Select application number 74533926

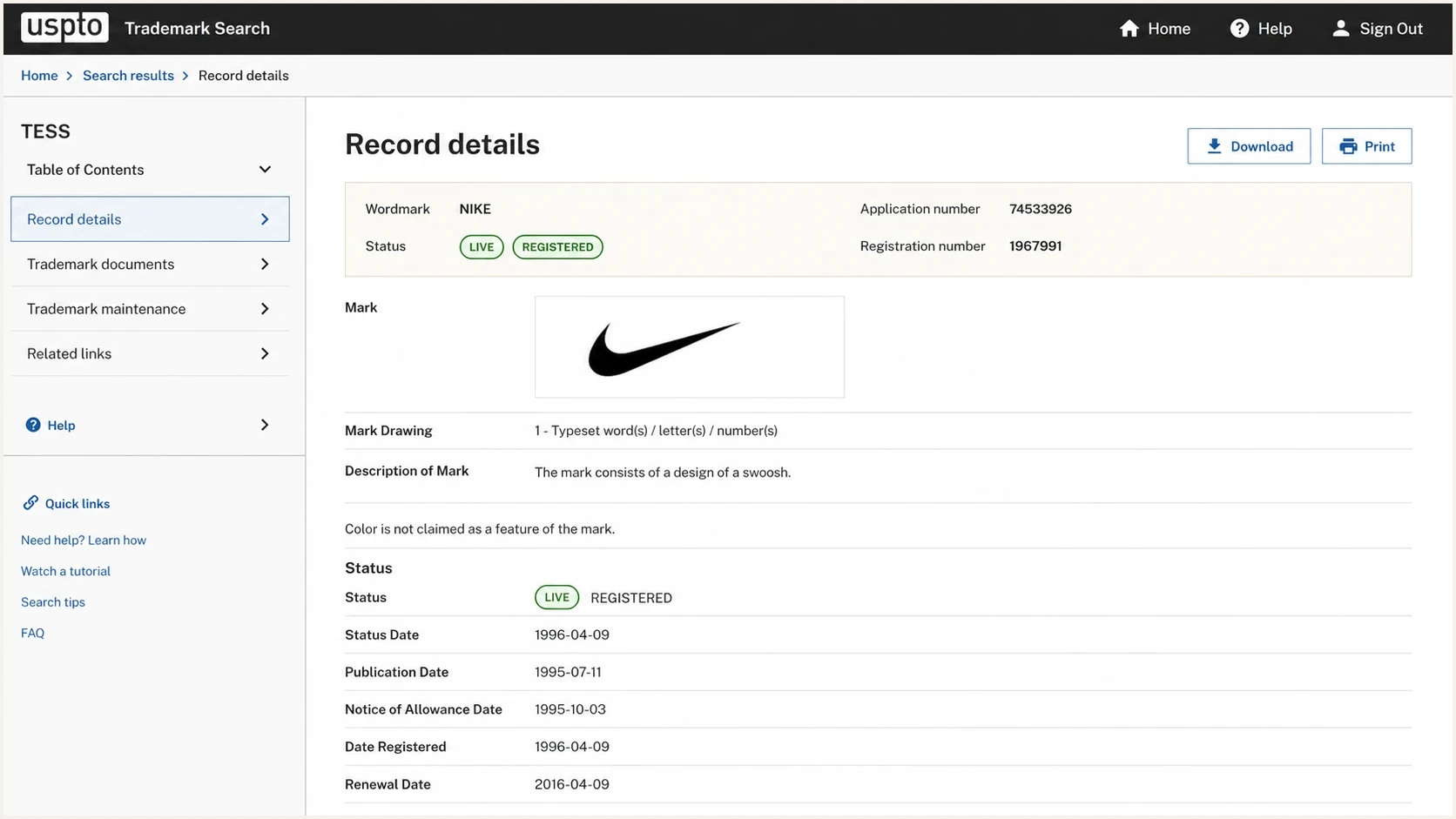click(1041, 209)
